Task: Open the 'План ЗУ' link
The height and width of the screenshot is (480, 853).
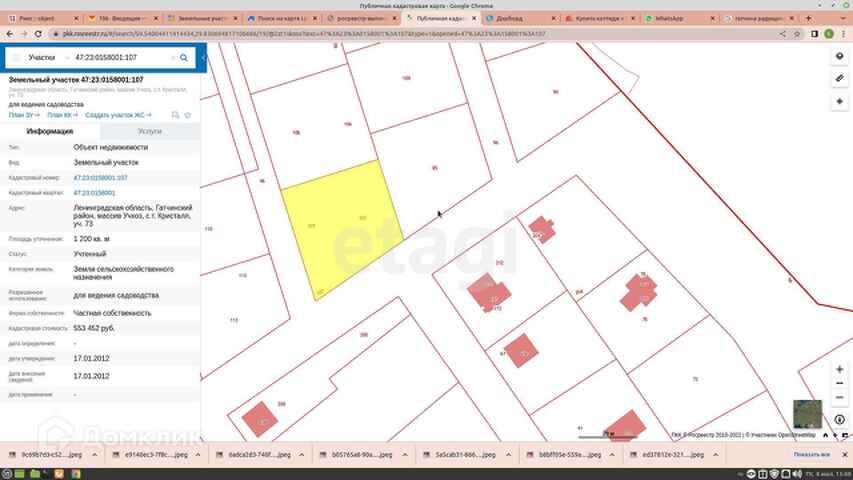Action: tap(24, 115)
